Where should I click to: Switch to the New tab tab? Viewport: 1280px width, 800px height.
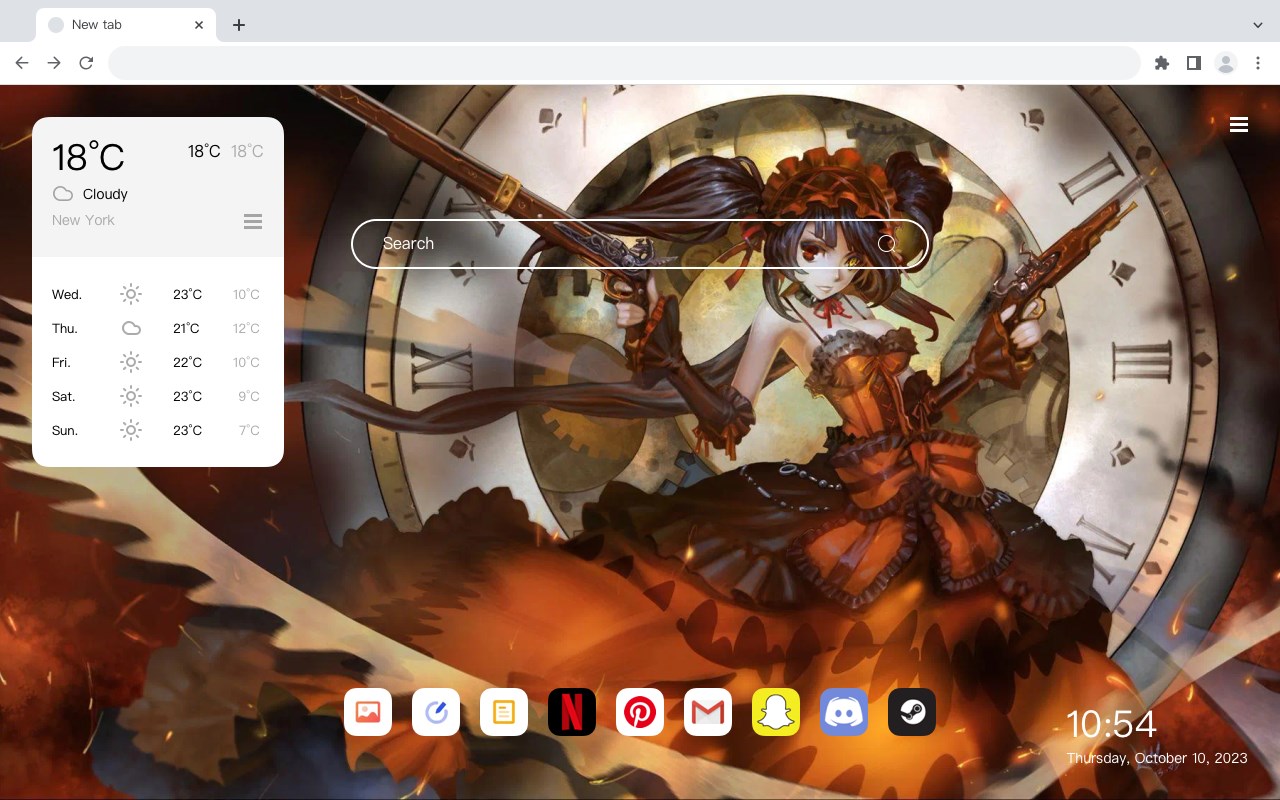point(126,25)
